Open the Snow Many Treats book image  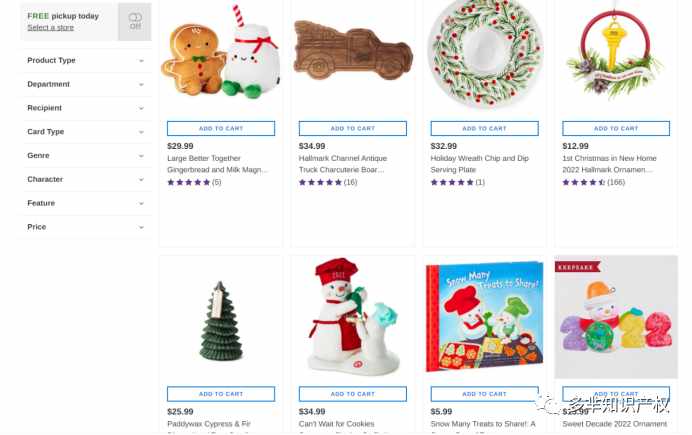485,316
